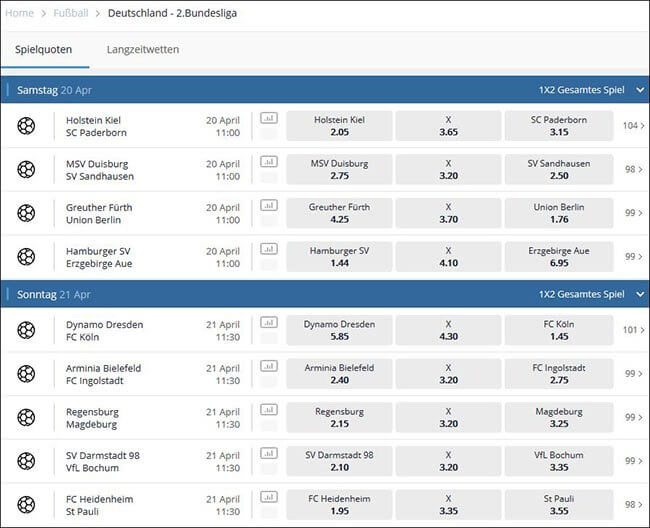Viewport: 650px width, 528px height.
Task: Select VfL Bochum odds 3.35
Action: click(559, 461)
